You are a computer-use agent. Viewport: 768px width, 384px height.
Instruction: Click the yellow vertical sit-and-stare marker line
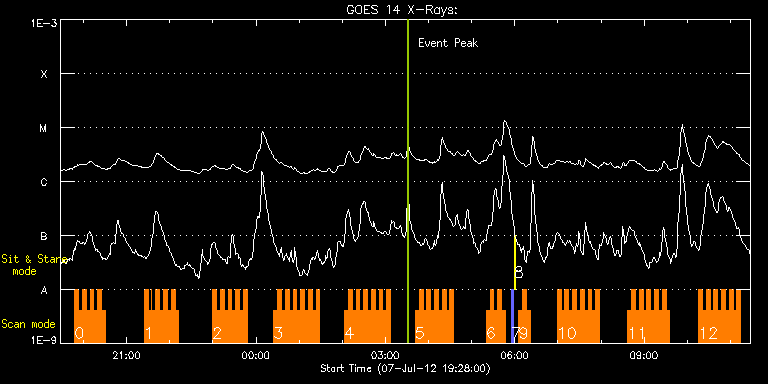click(515, 263)
